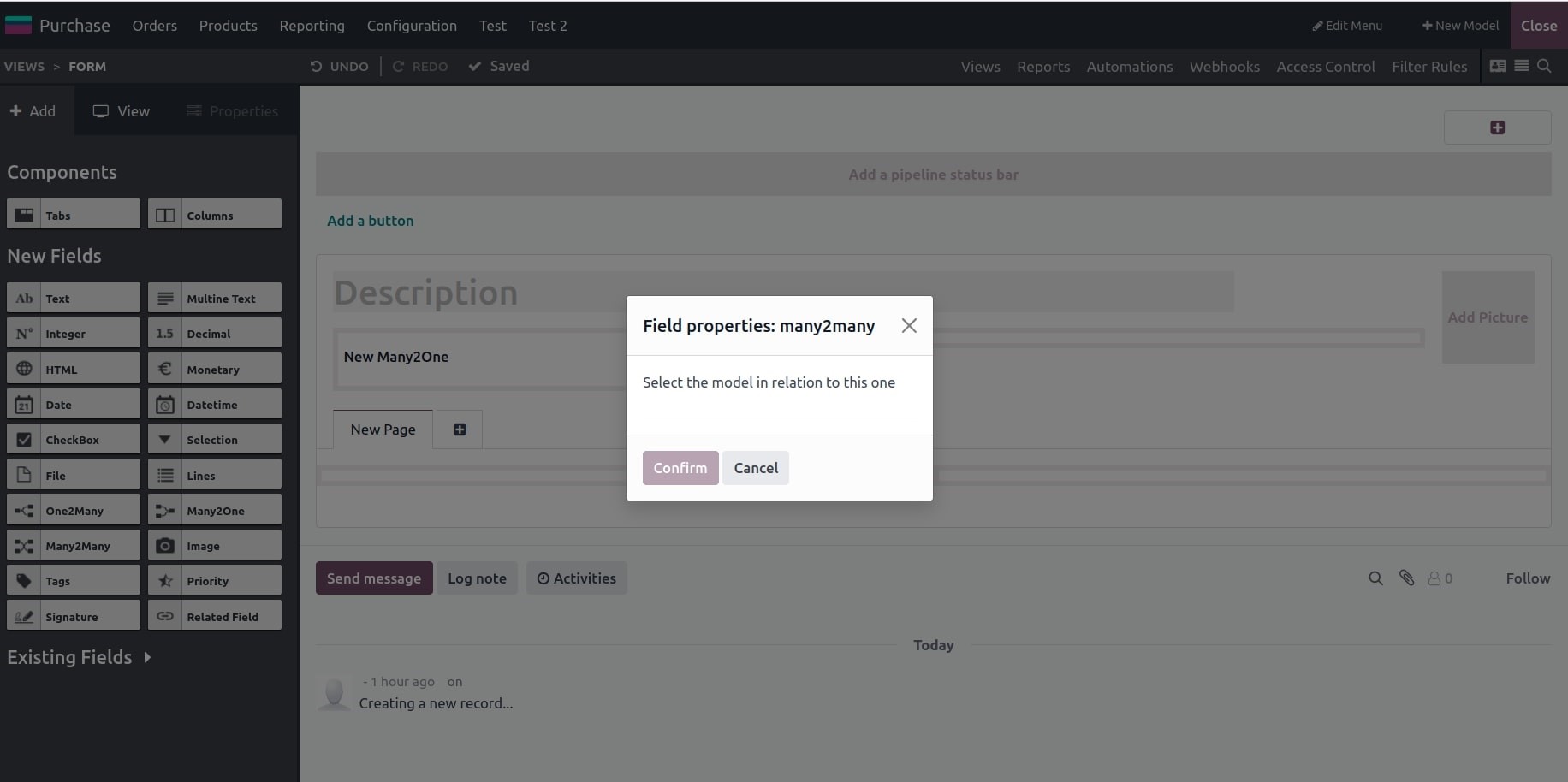Open the New Page tab

pyautogui.click(x=383, y=430)
